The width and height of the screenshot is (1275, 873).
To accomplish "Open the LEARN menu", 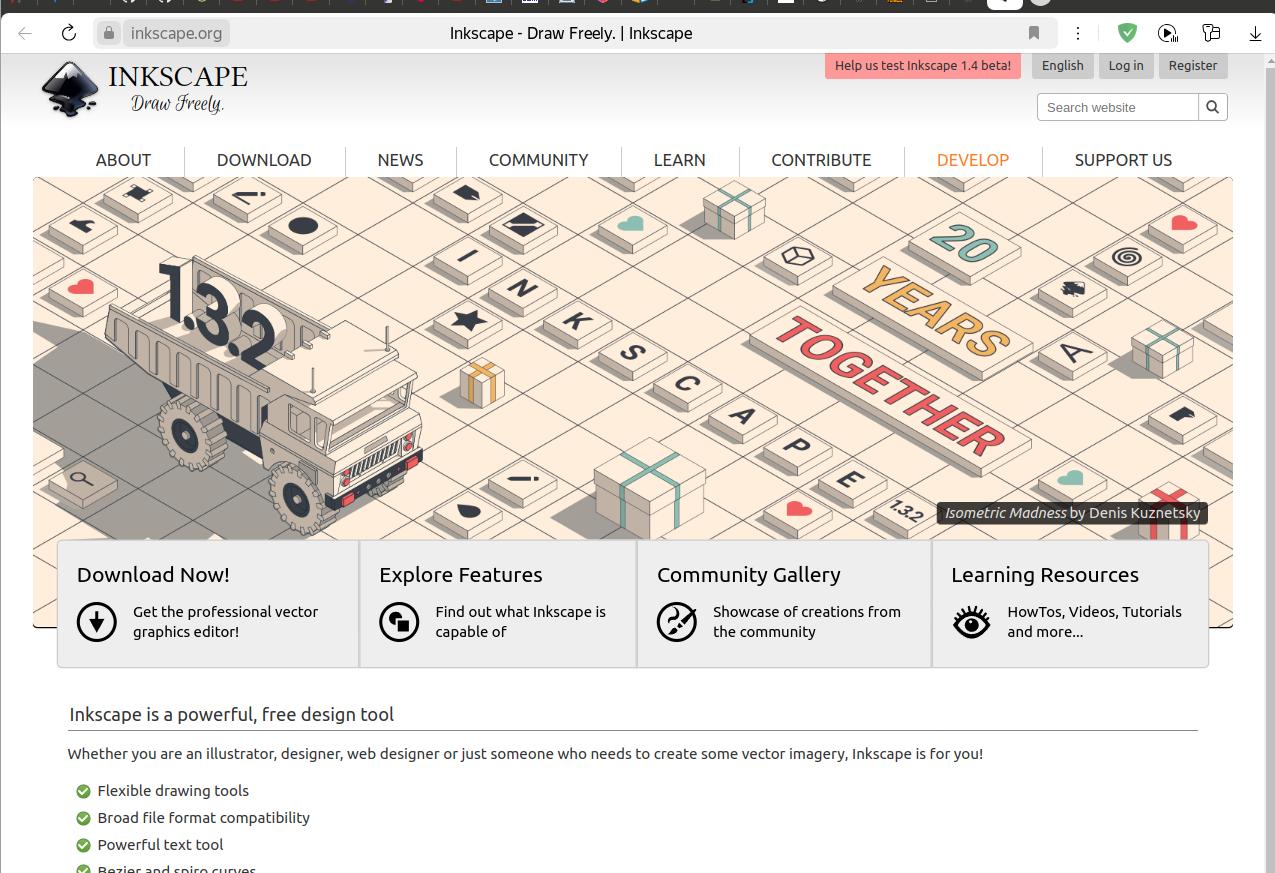I will pos(679,160).
